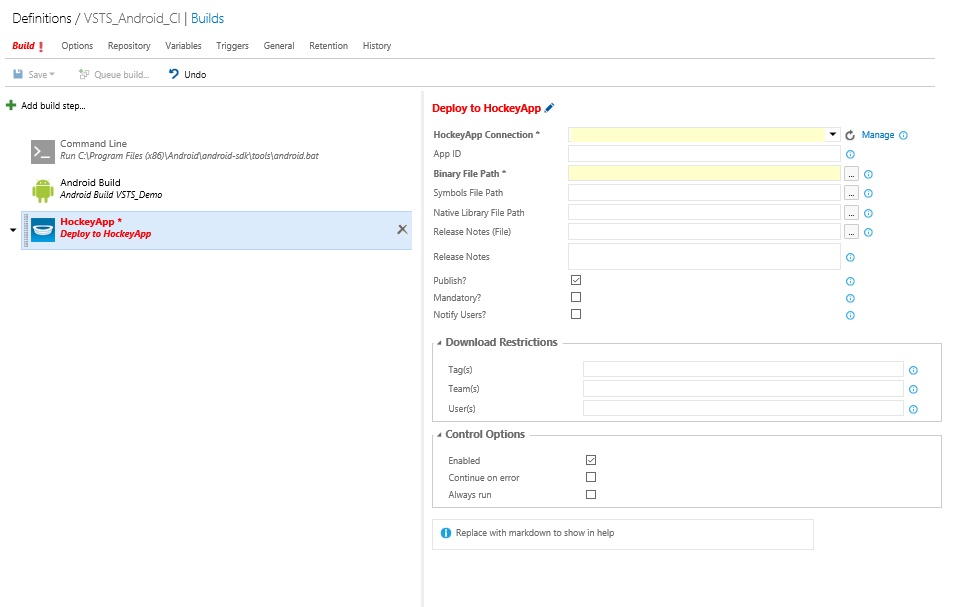
Task: Click the Command Line step icon
Action: pyautogui.click(x=42, y=151)
